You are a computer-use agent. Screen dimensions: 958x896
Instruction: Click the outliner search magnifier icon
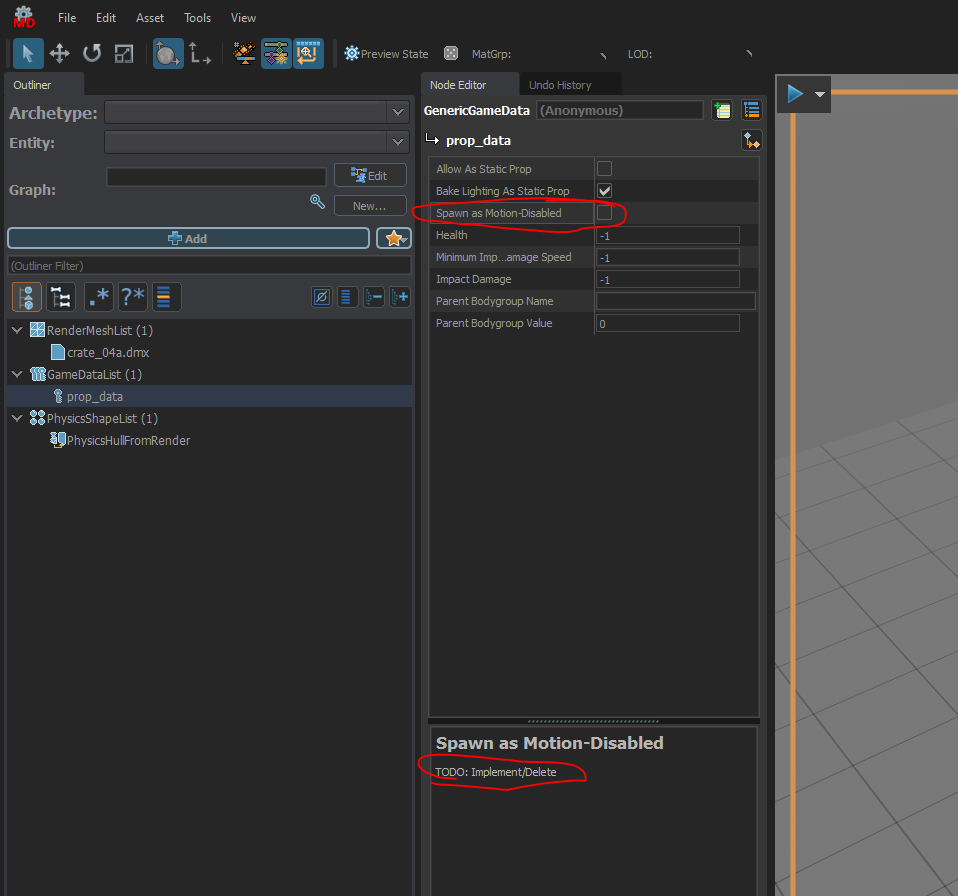click(x=317, y=201)
